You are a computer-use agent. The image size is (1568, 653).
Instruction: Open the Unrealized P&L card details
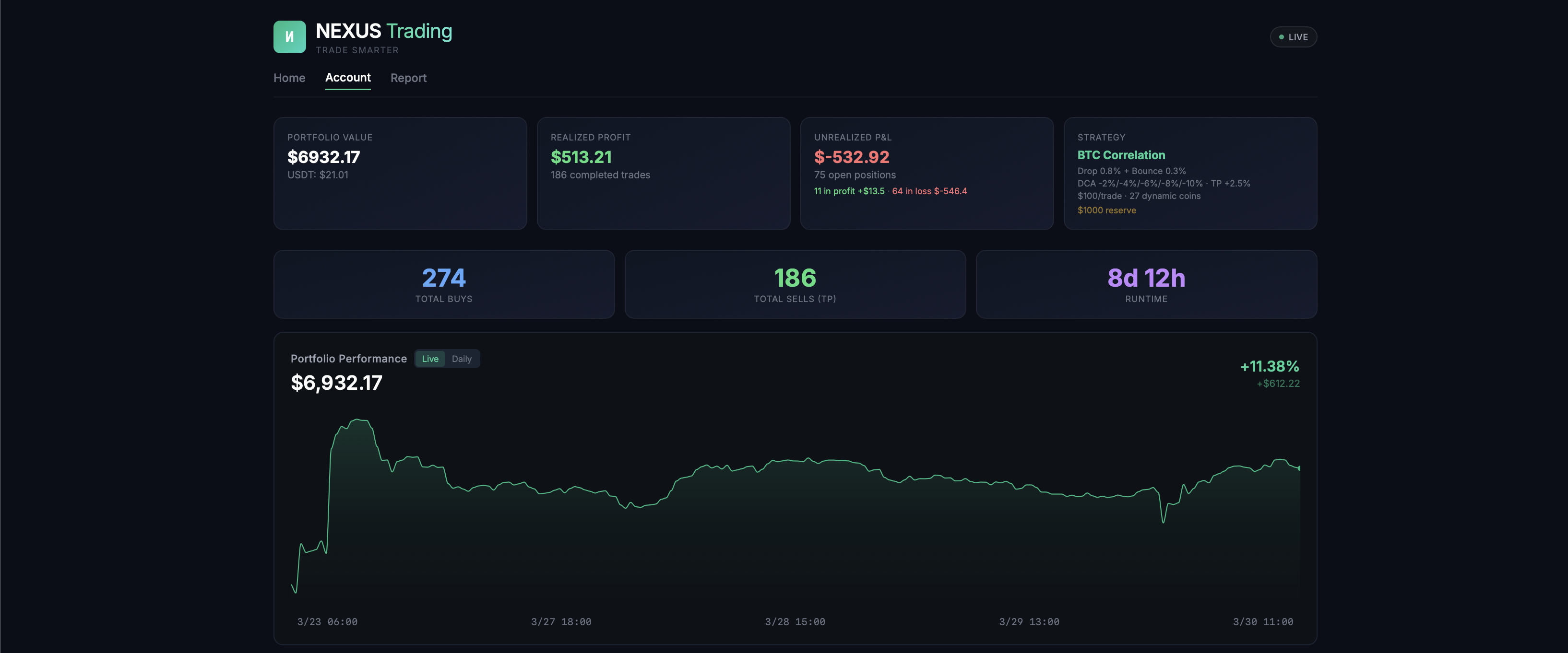point(927,173)
